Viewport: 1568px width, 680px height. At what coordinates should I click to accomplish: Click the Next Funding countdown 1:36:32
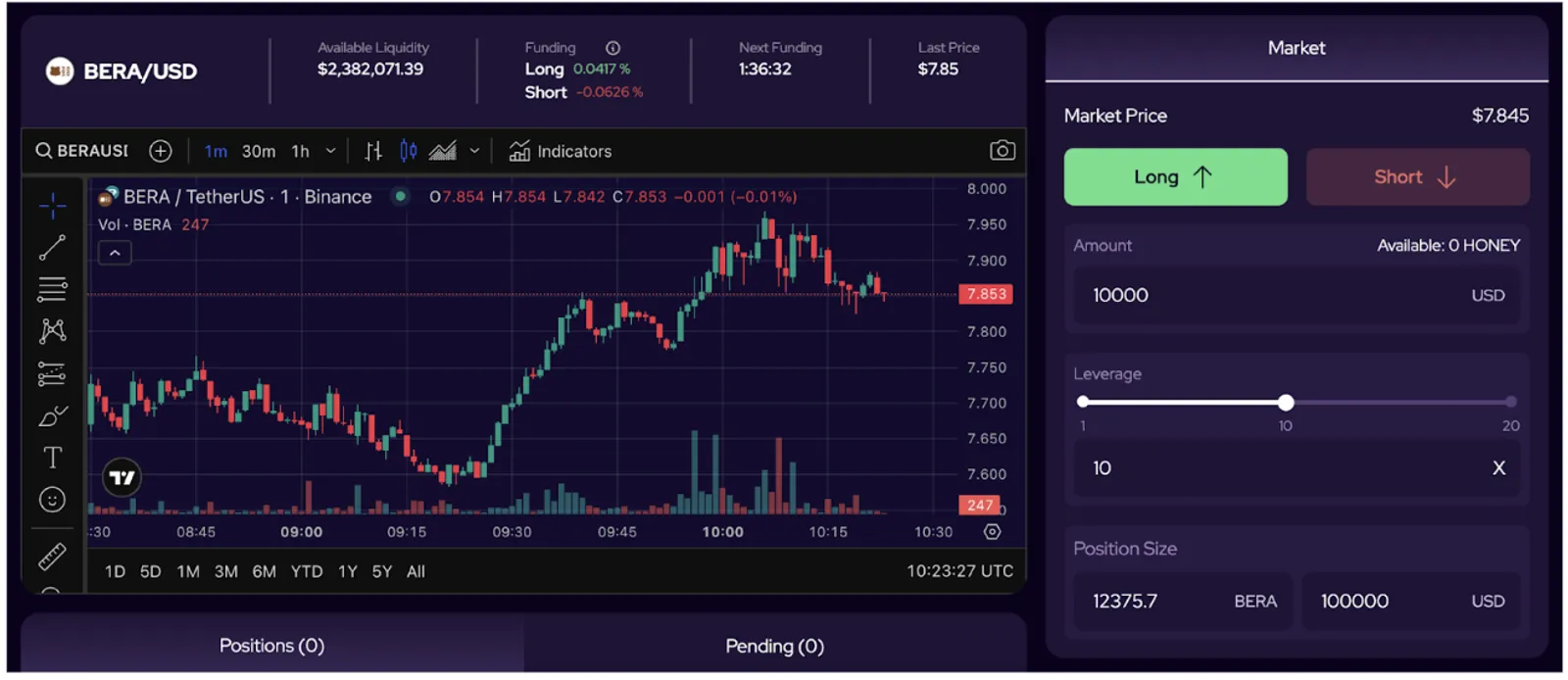coord(765,70)
